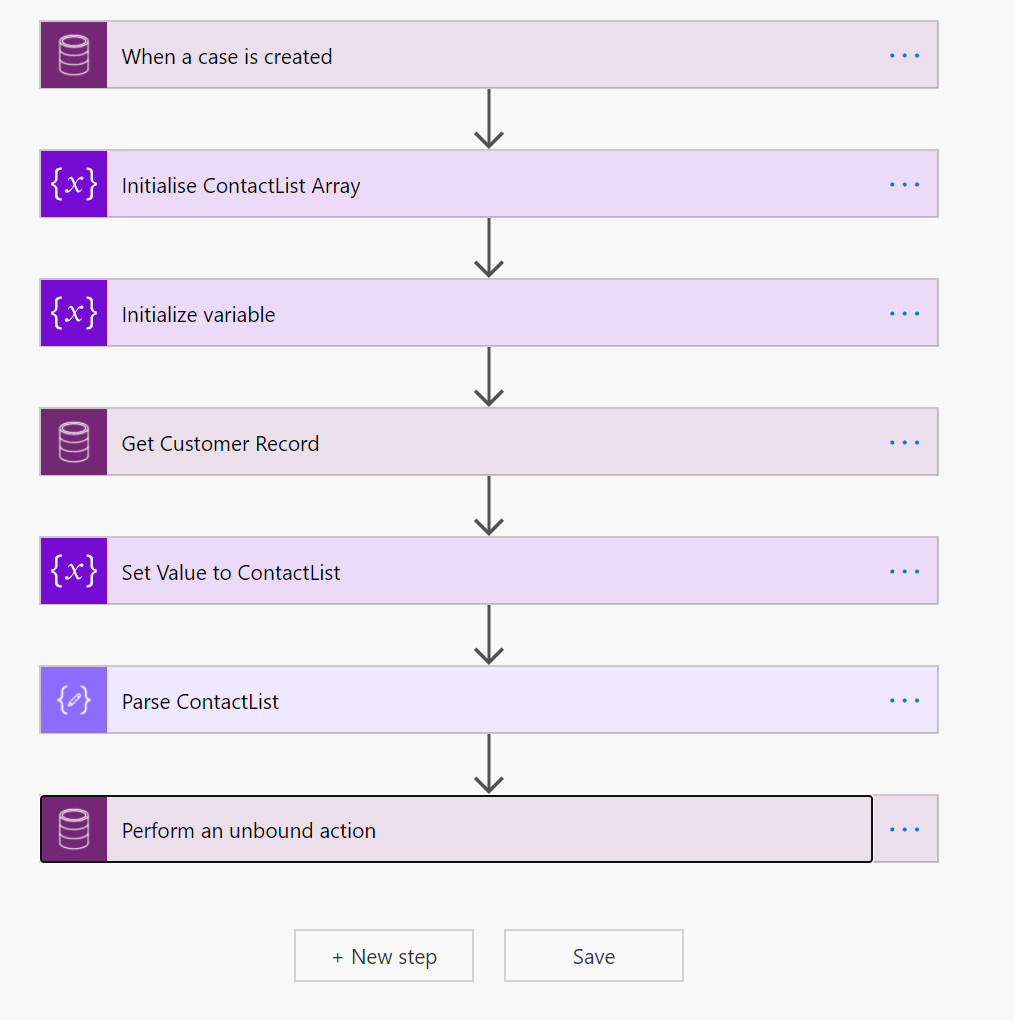Open the three-dot menu on Parse ContactList

pos(904,700)
